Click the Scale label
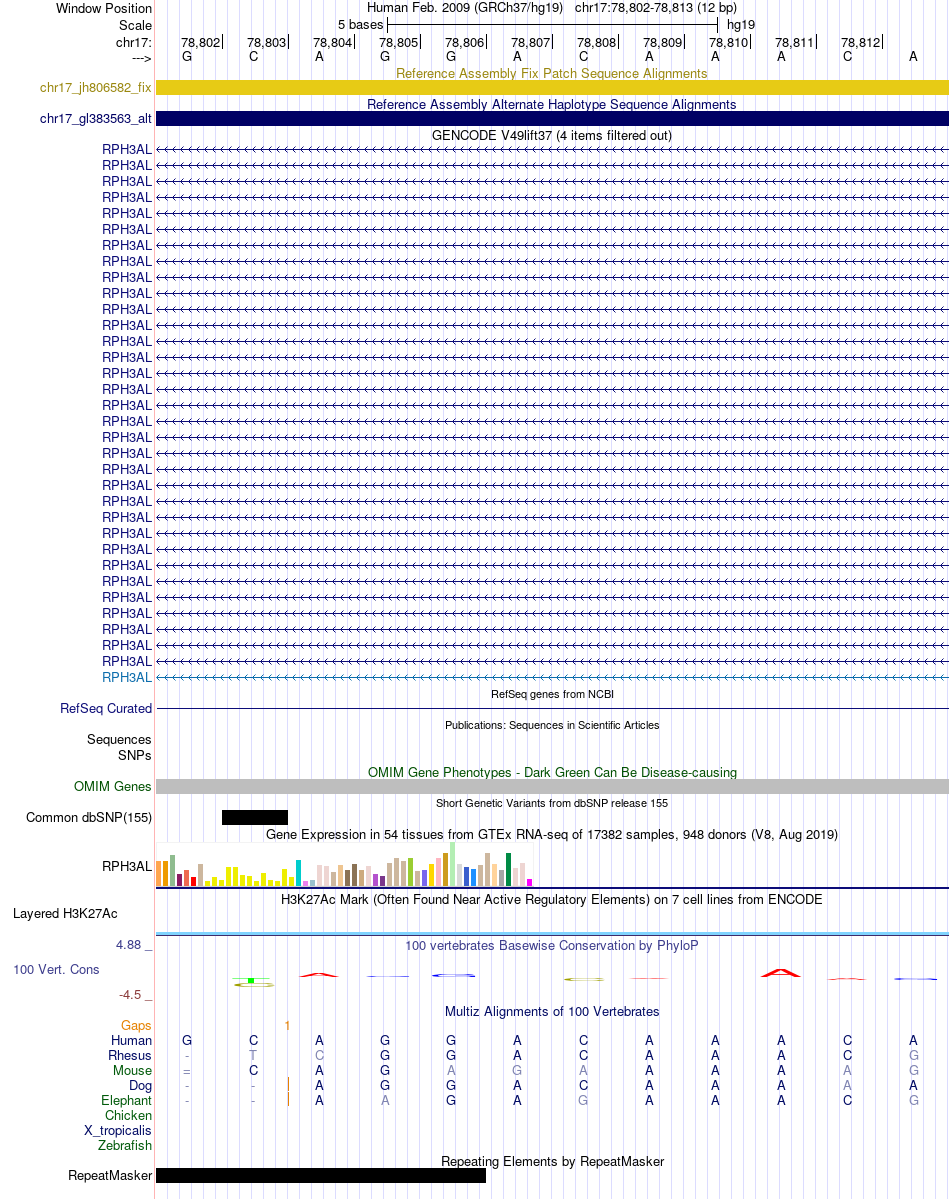The width and height of the screenshot is (950, 1199). tap(135, 25)
